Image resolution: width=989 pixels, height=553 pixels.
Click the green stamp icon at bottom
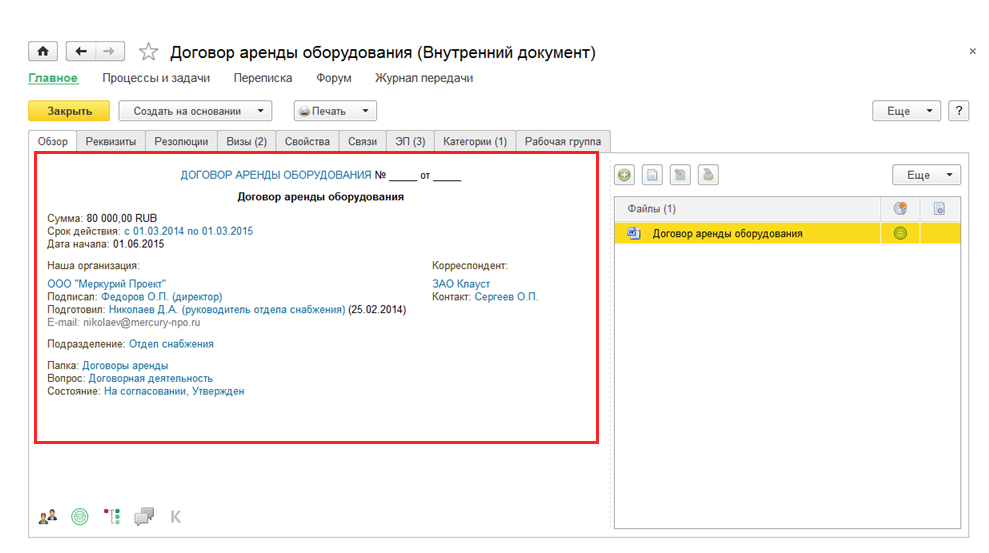[80, 517]
